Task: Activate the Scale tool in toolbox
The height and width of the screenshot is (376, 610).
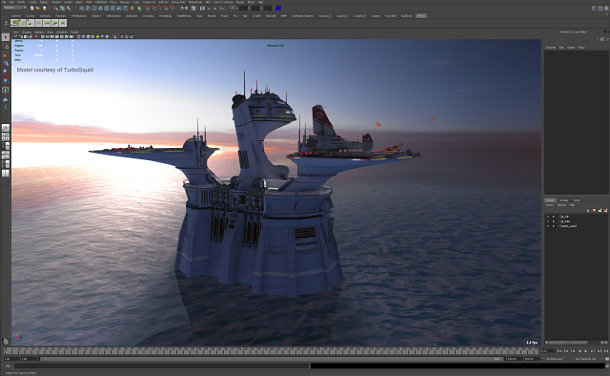Action: click(5, 81)
